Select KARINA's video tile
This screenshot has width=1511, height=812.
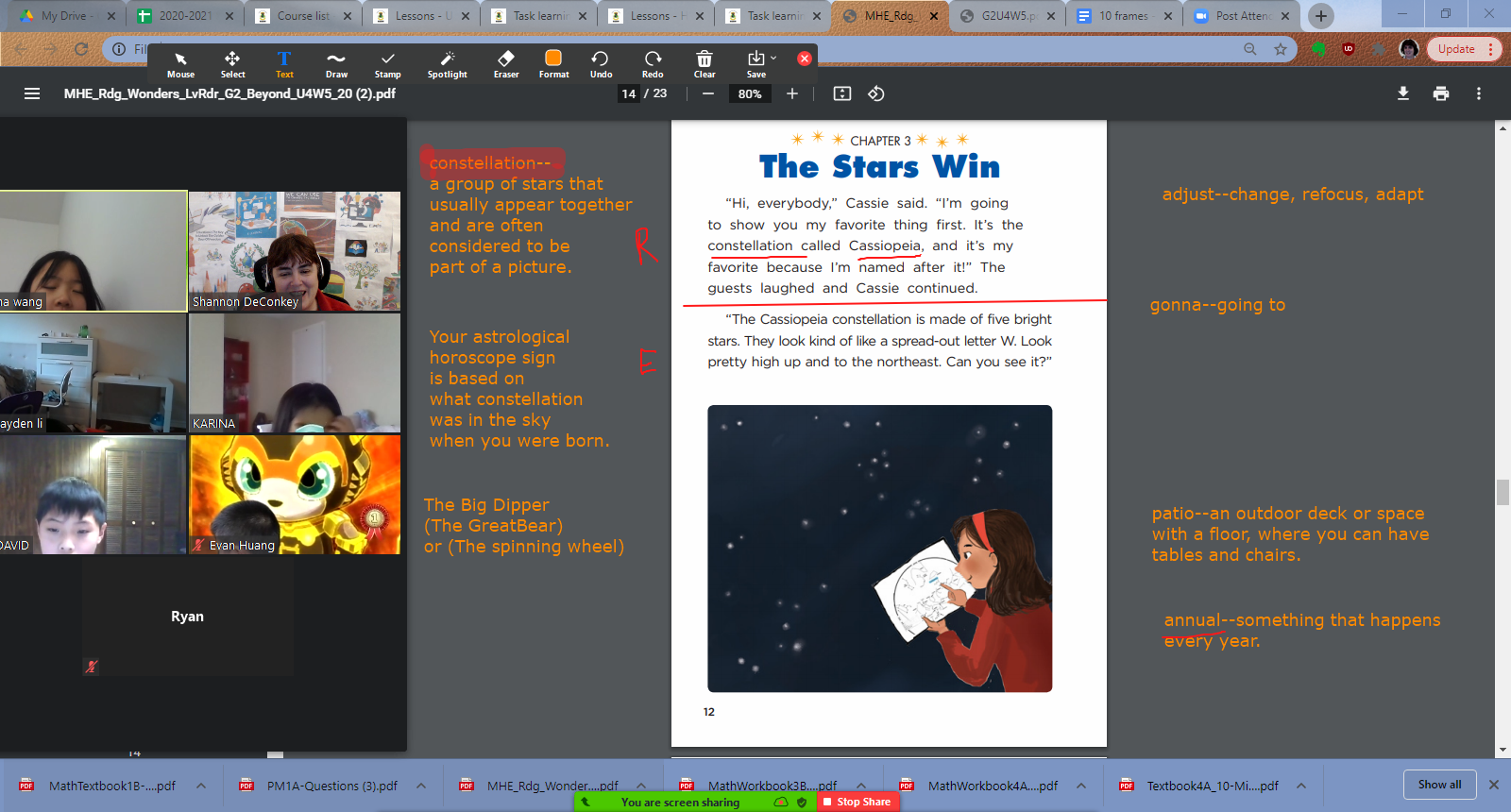[295, 373]
